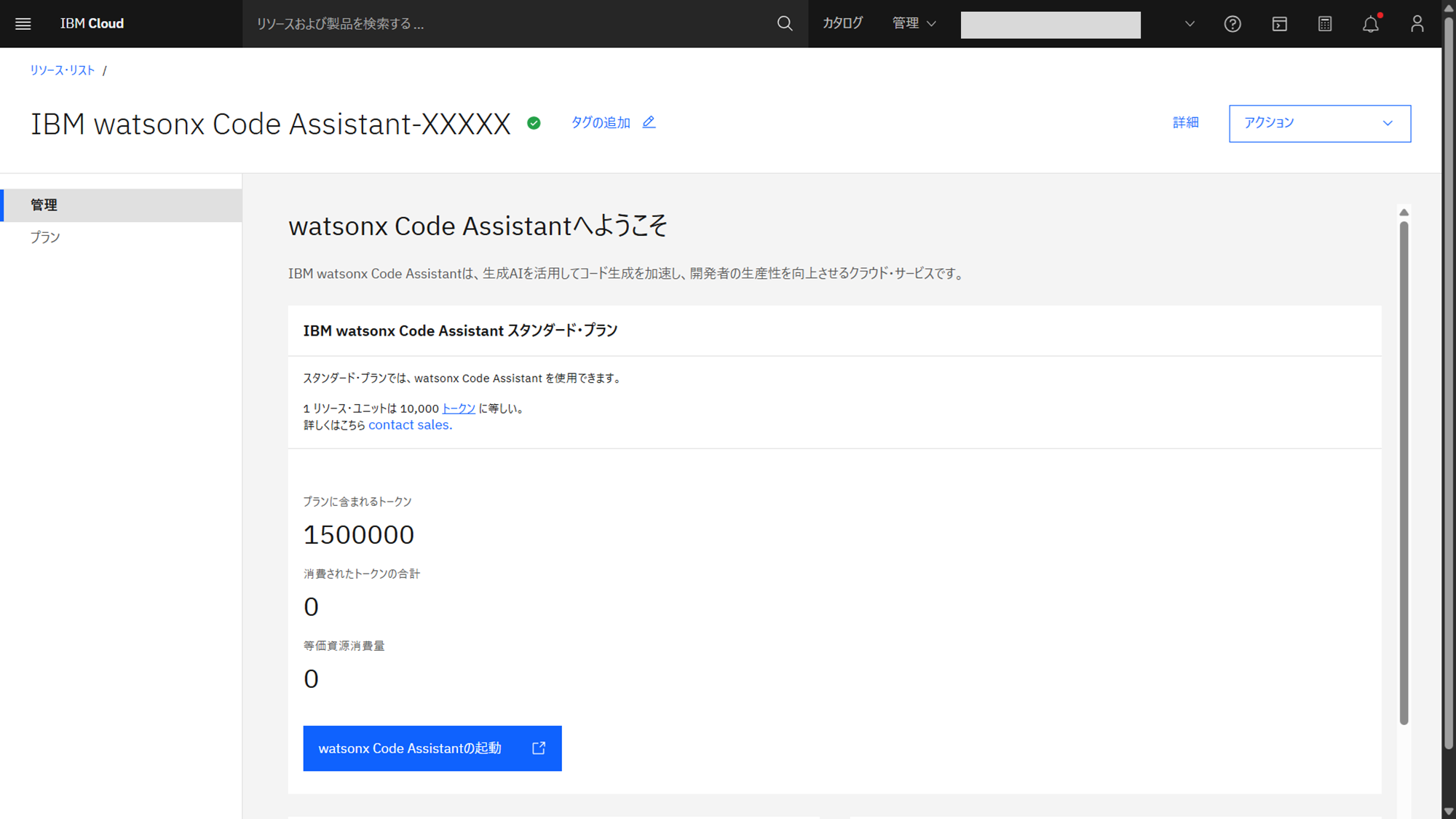
Task: Open the カタログ menu item
Action: click(x=843, y=24)
